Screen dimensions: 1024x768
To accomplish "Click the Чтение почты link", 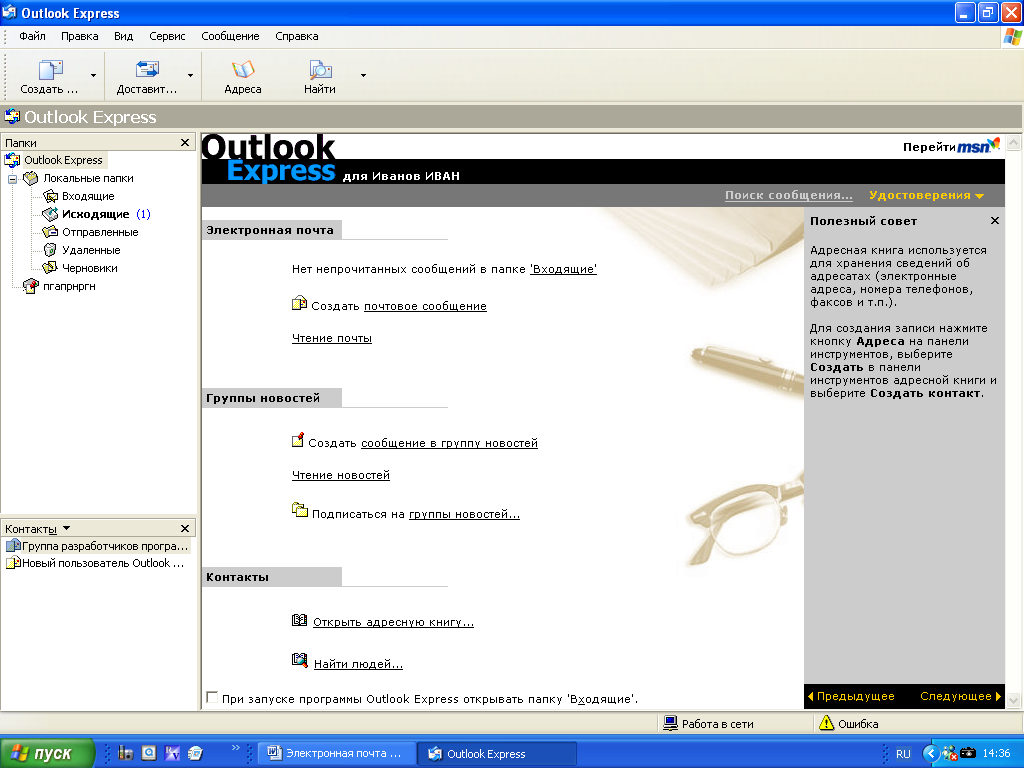I will pyautogui.click(x=332, y=338).
